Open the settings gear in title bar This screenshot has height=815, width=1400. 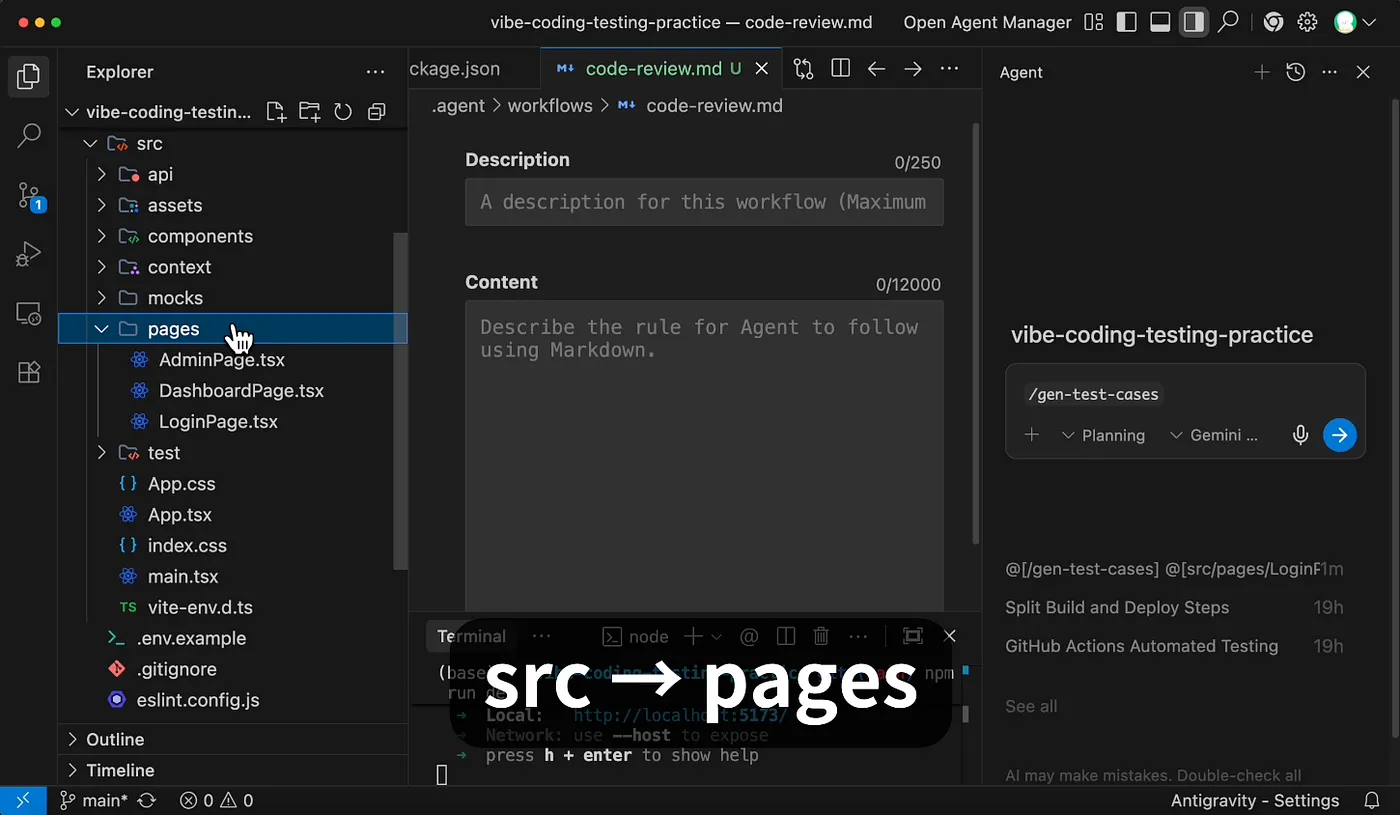coord(1307,22)
